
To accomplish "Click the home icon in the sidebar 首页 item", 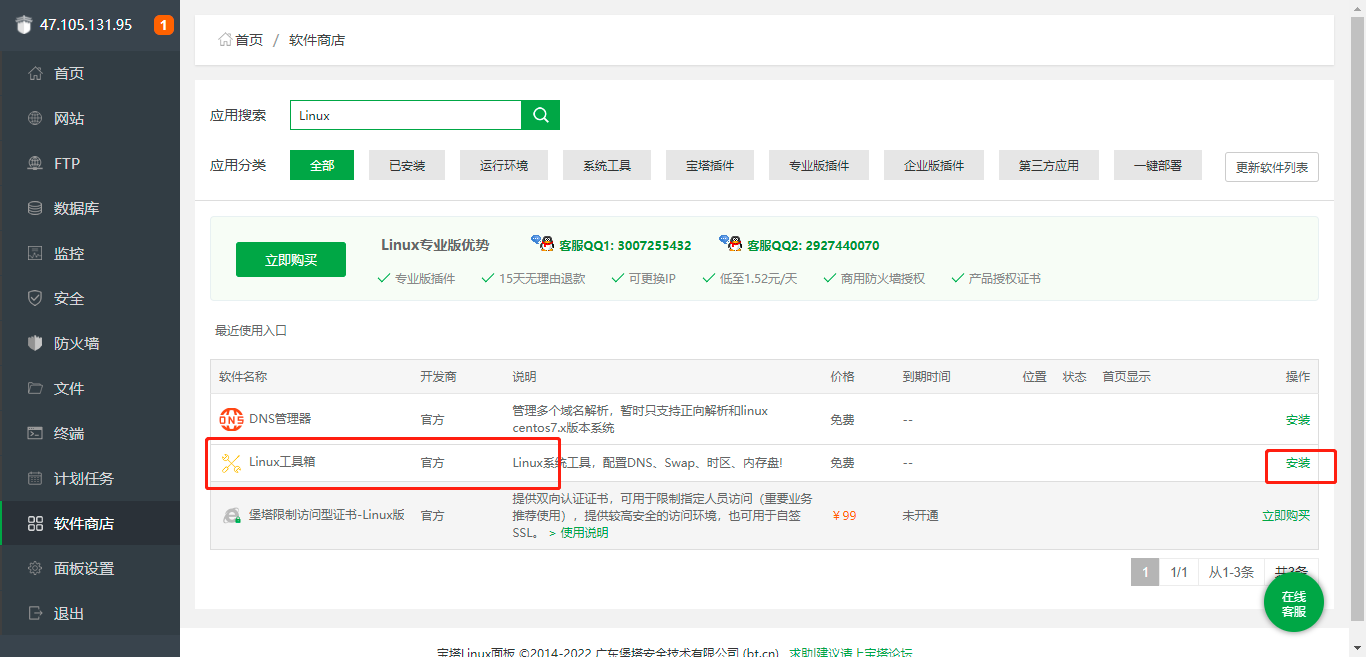I will pos(35,73).
